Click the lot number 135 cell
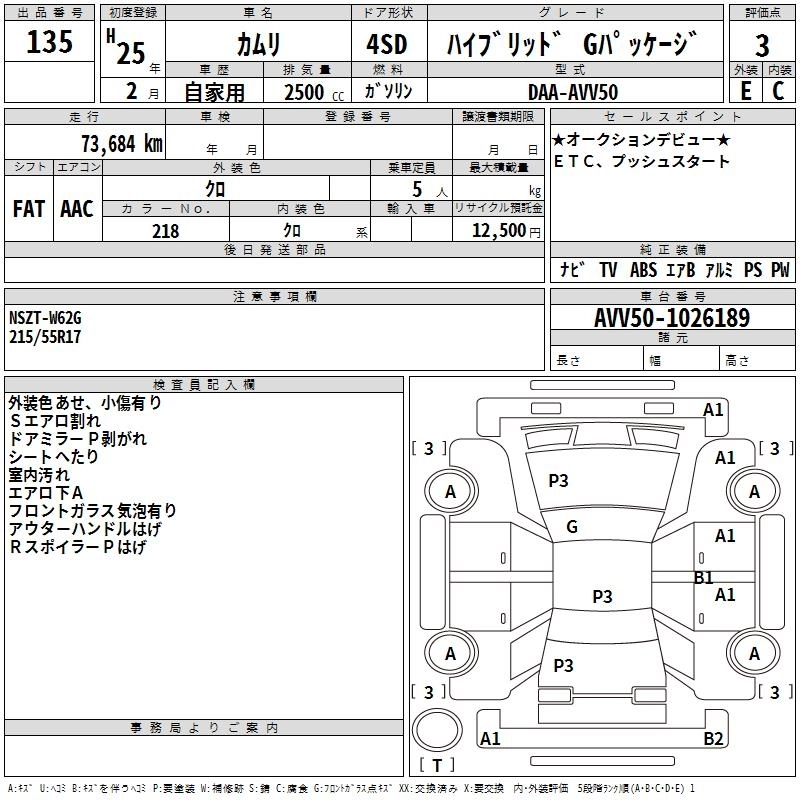Viewport: 800px width, 800px height. point(50,42)
